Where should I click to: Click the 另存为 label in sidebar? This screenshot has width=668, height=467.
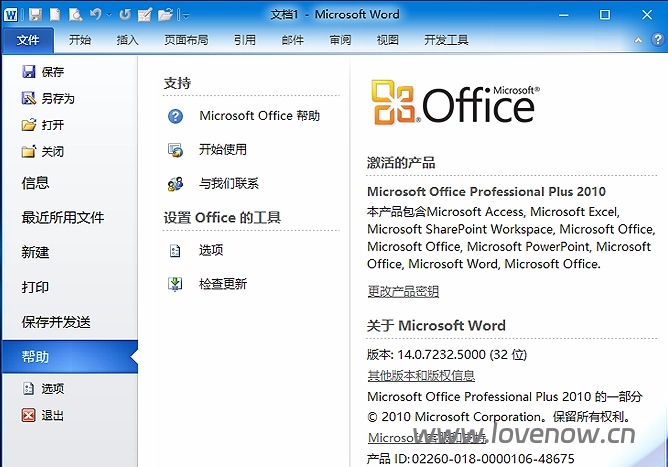(58, 98)
